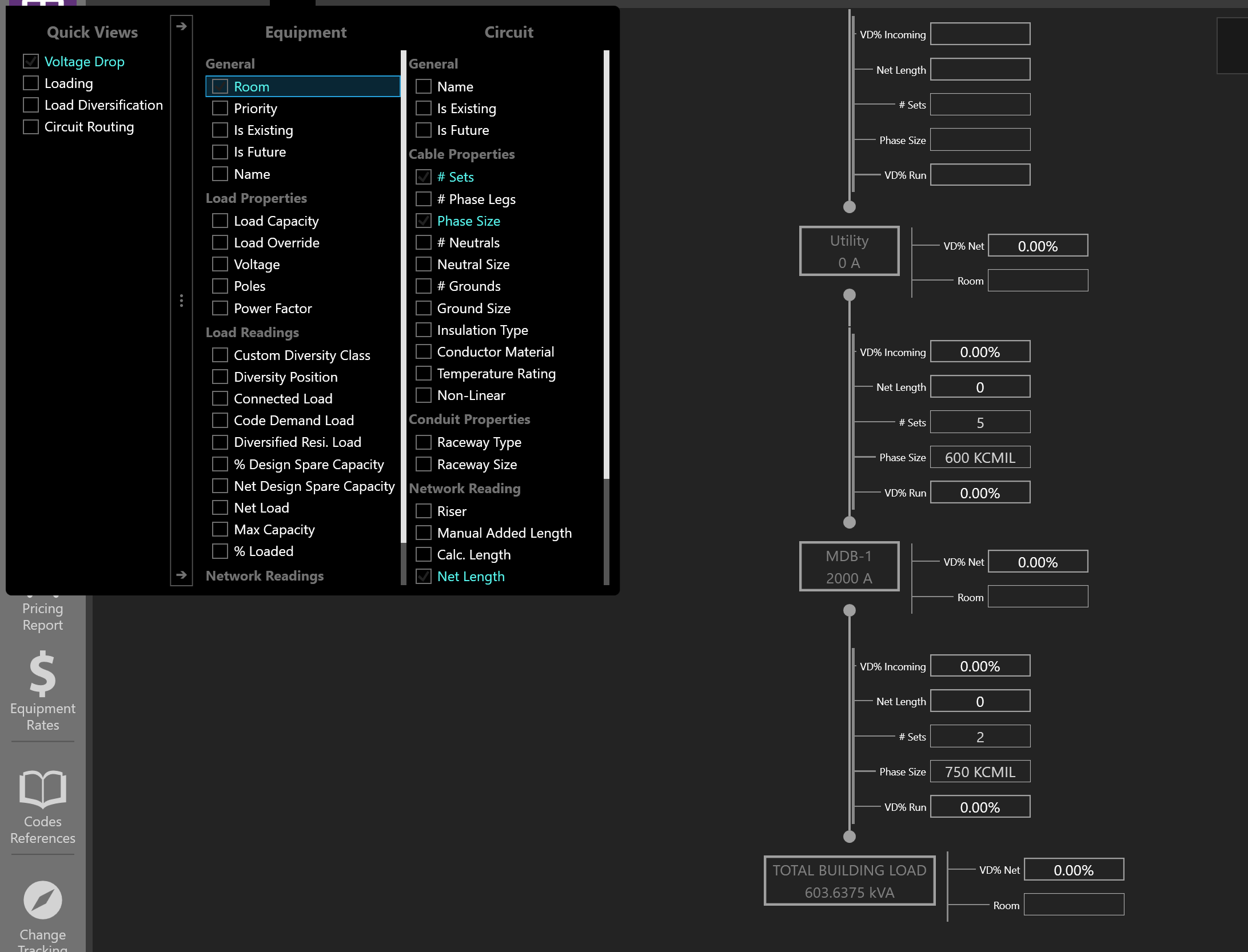Click the compass icon in the sidebar
Screen dimensions: 1248x952
pos(42,899)
